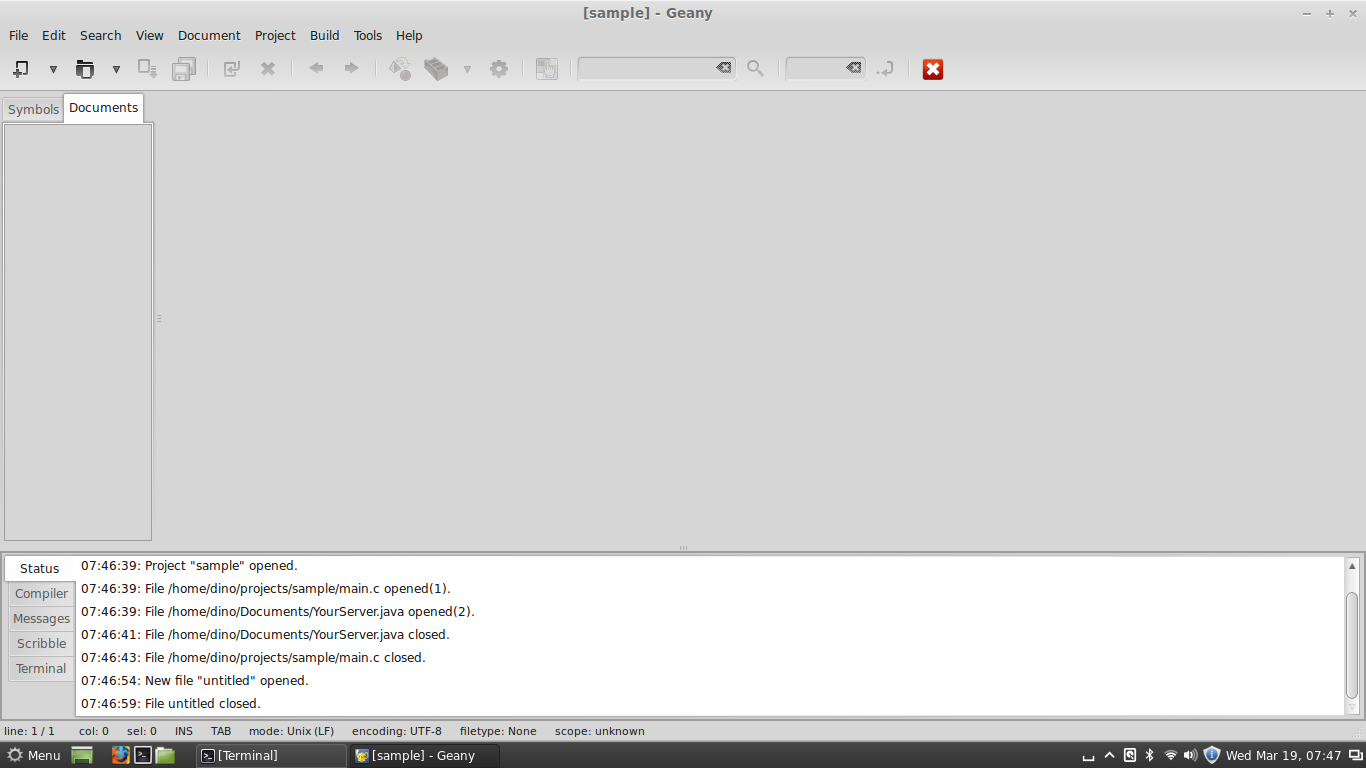Create a new file with the toolbar icon

20,69
